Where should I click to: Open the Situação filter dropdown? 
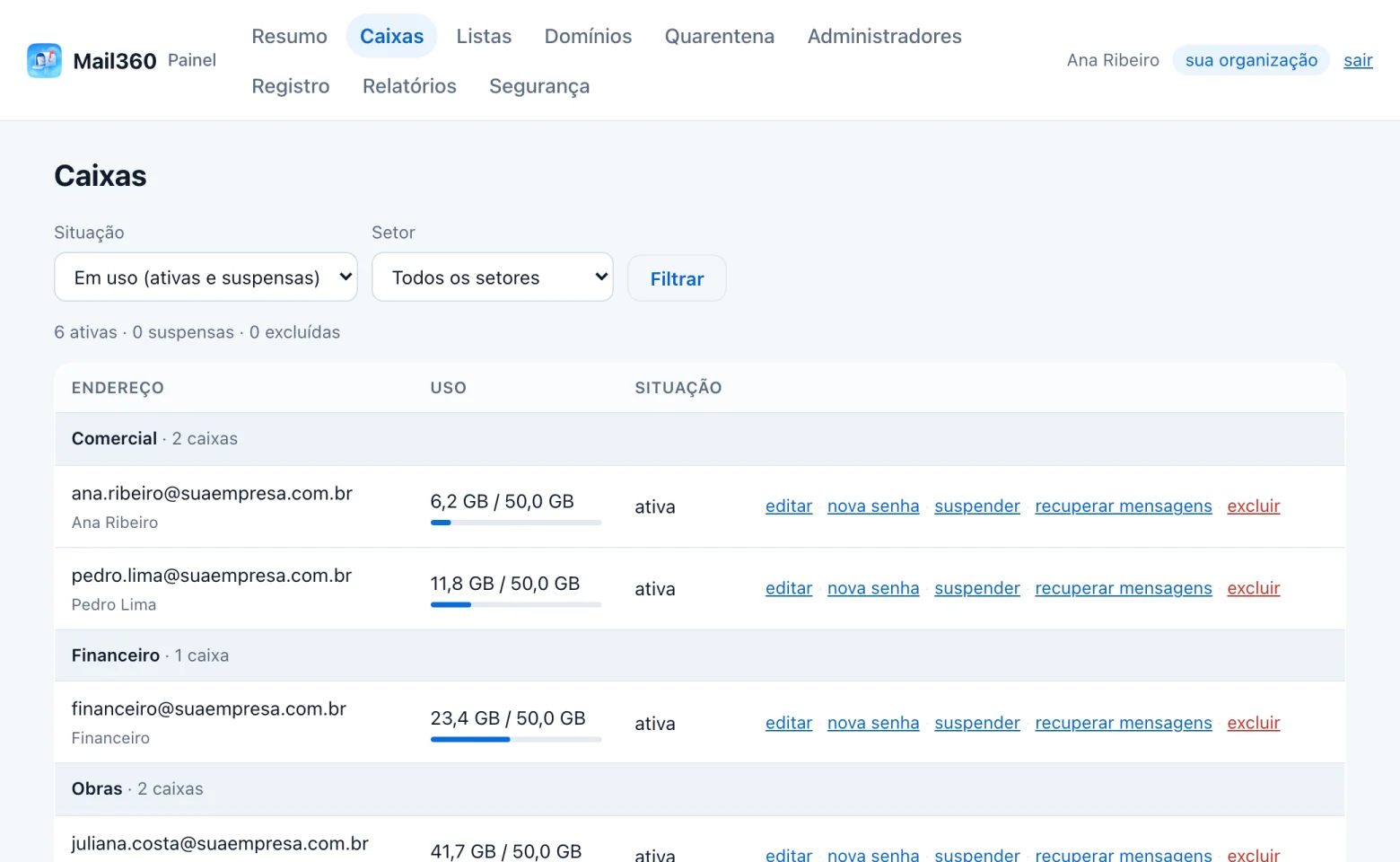click(206, 277)
